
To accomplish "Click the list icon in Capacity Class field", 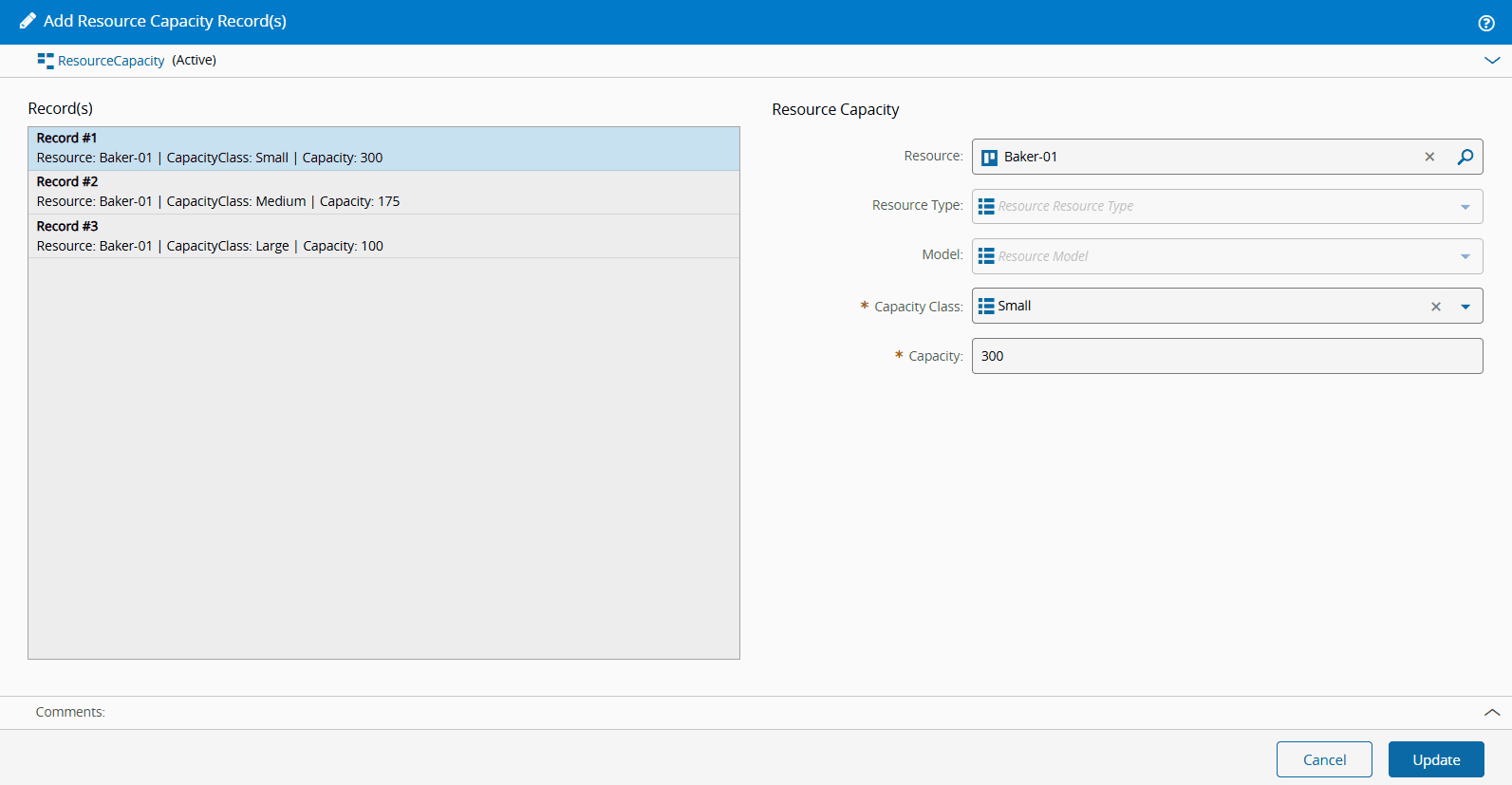I will click(986, 306).
